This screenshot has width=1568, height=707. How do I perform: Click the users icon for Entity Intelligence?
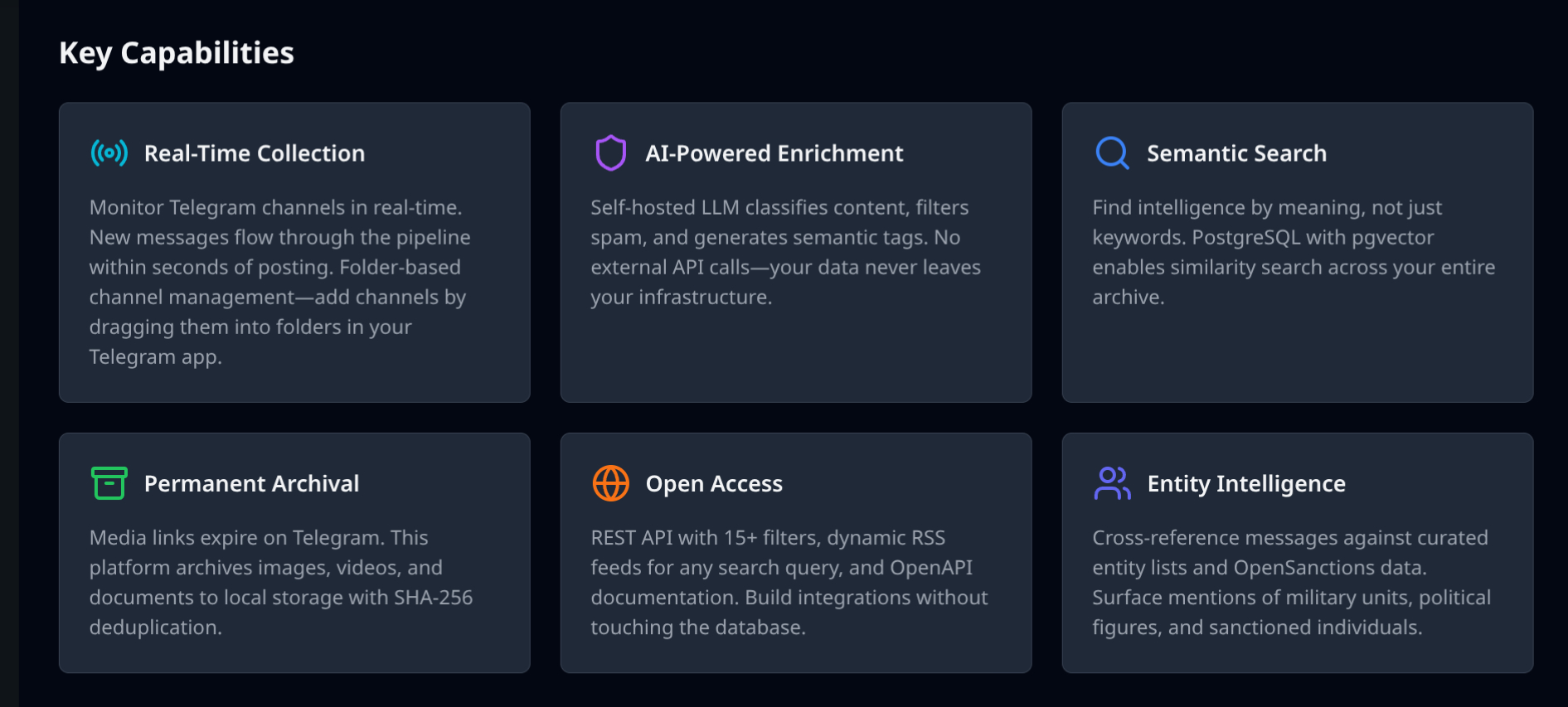1112,483
